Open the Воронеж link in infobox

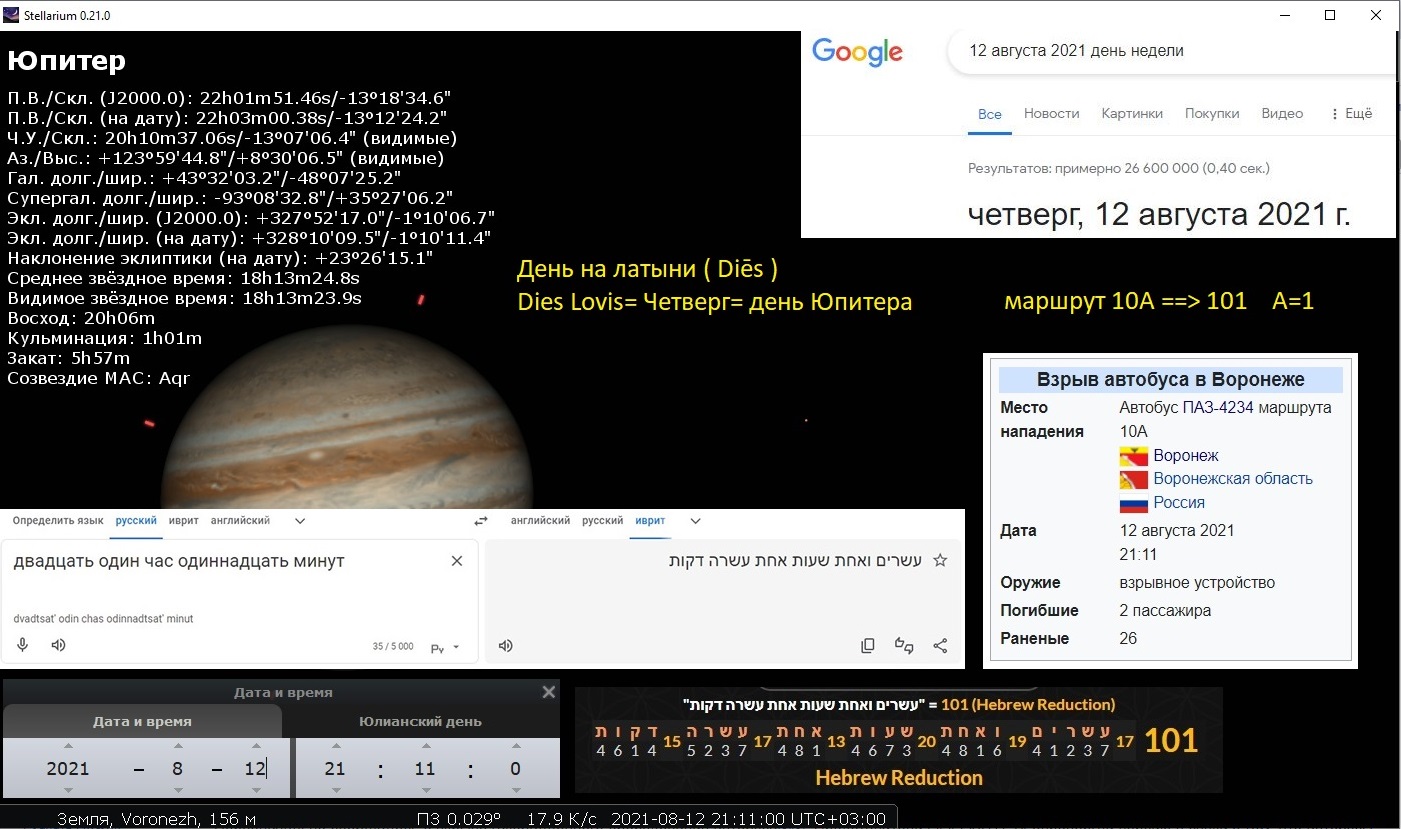tap(1186, 456)
